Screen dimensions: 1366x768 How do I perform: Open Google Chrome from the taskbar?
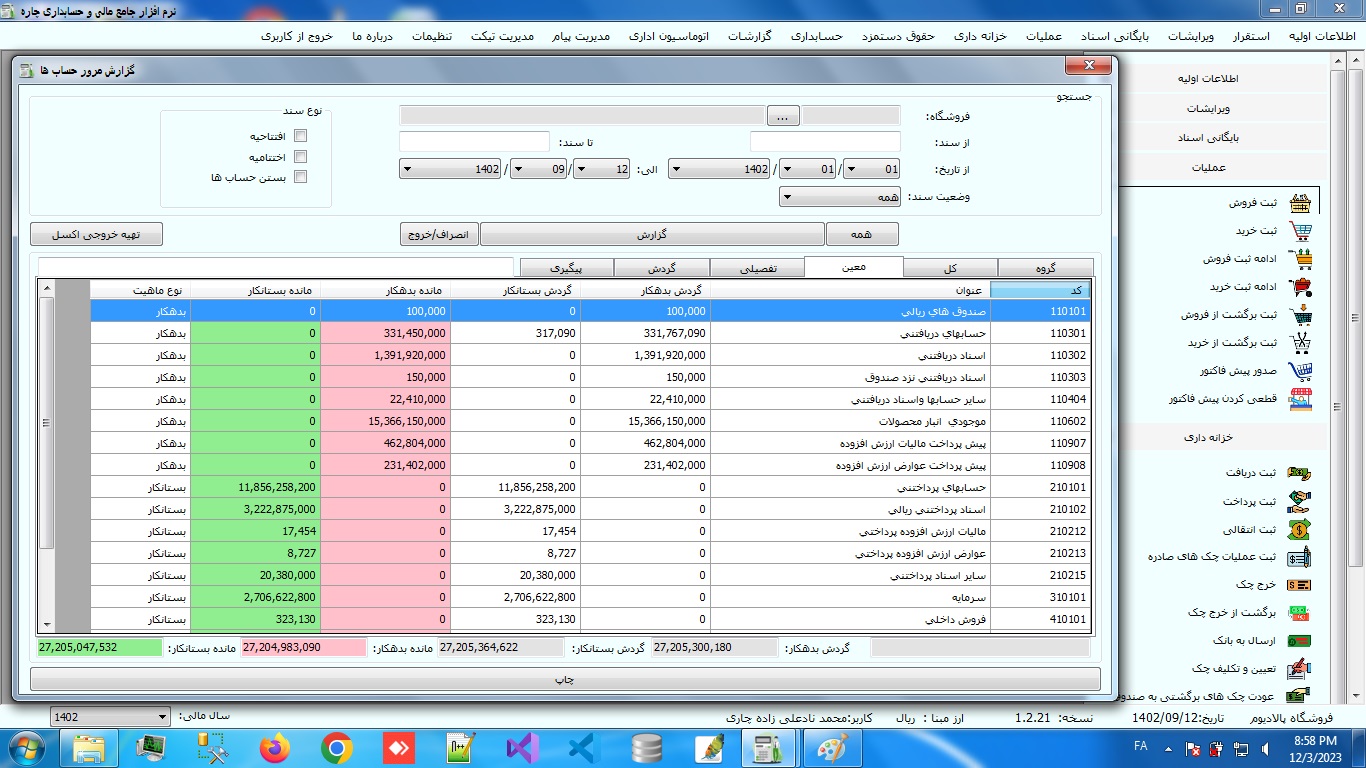(x=336, y=748)
